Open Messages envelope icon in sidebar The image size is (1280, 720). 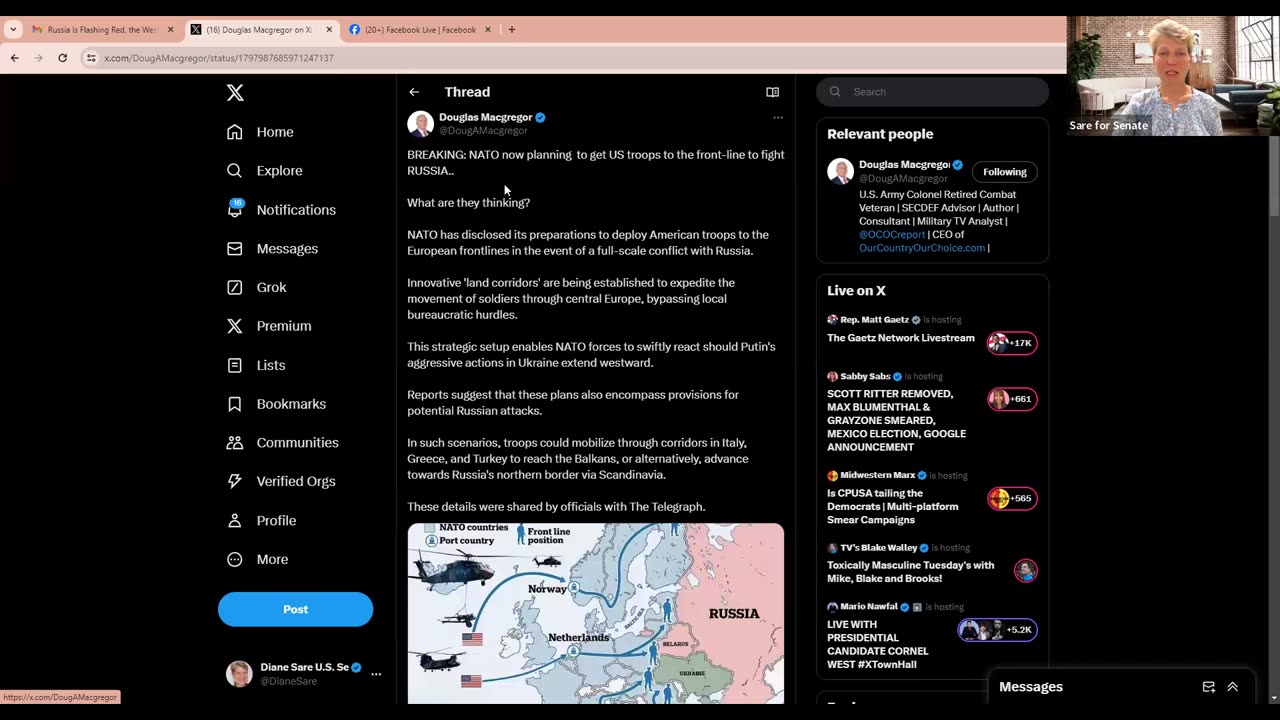point(234,248)
